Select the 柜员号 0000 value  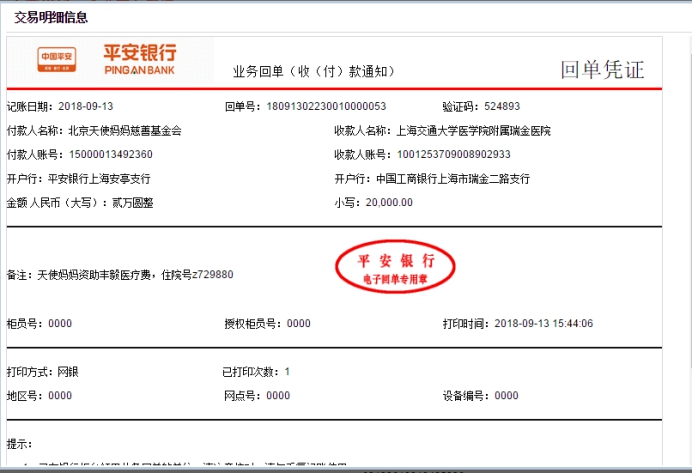tap(60, 323)
